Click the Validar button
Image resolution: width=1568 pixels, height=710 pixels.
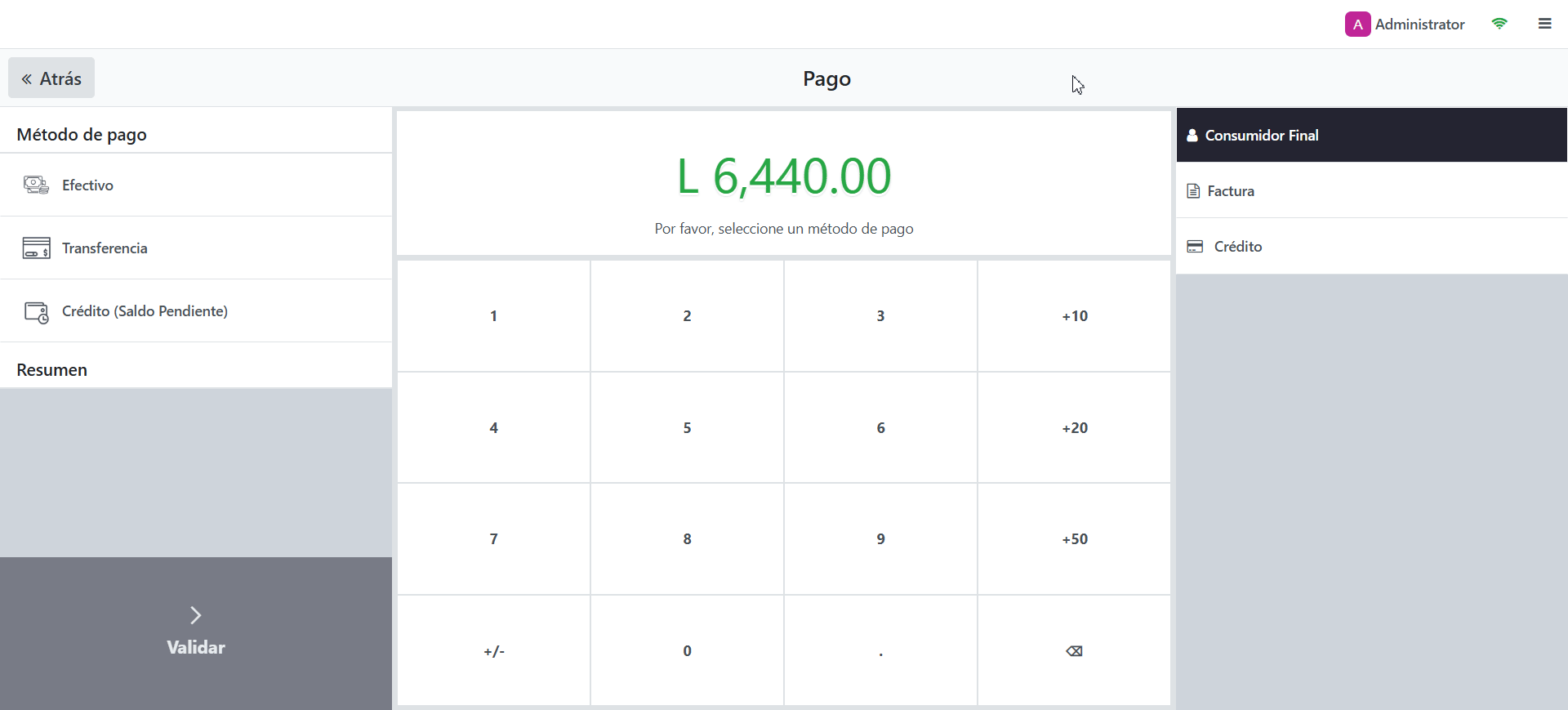(196, 633)
